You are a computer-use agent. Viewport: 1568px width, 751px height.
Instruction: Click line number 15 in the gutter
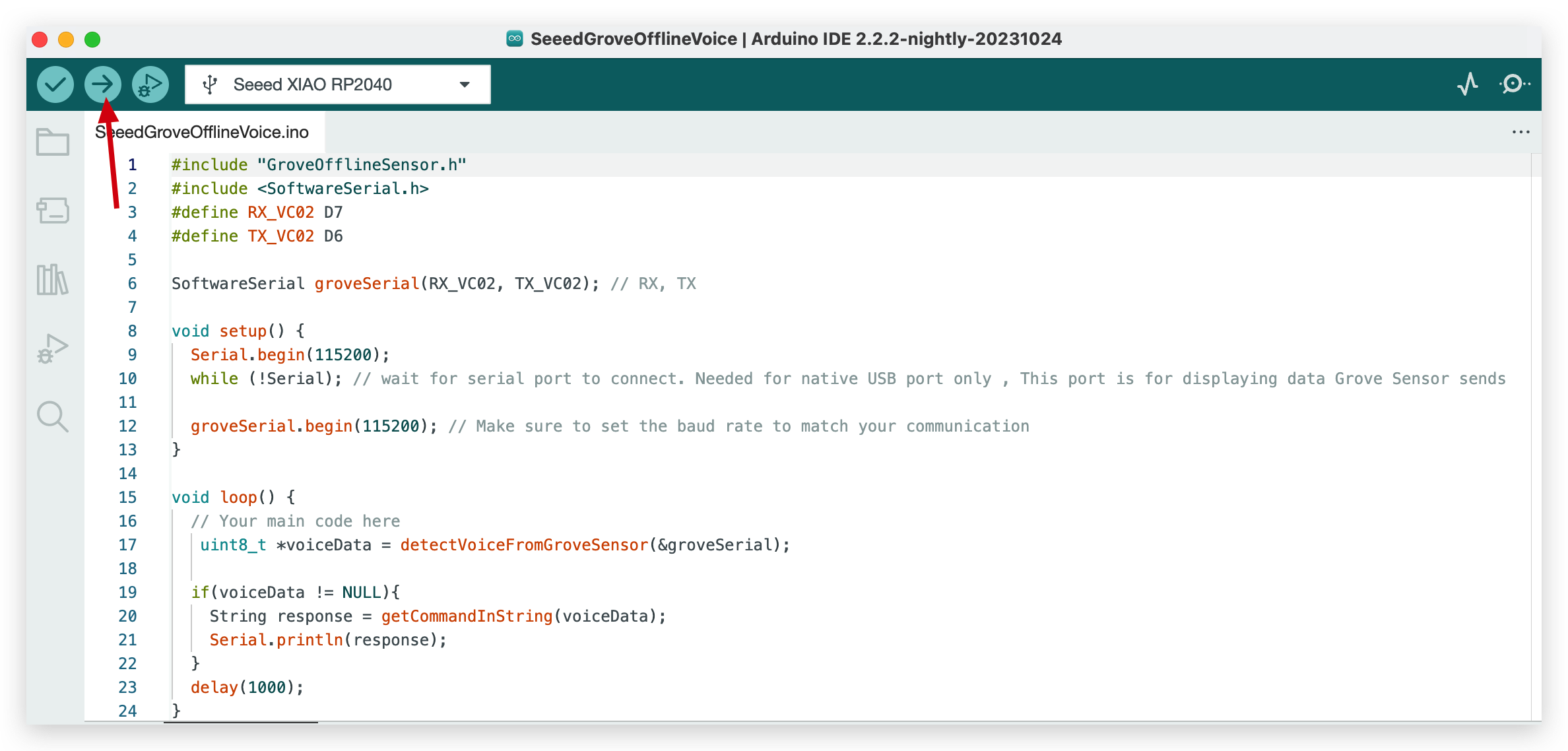click(x=128, y=498)
